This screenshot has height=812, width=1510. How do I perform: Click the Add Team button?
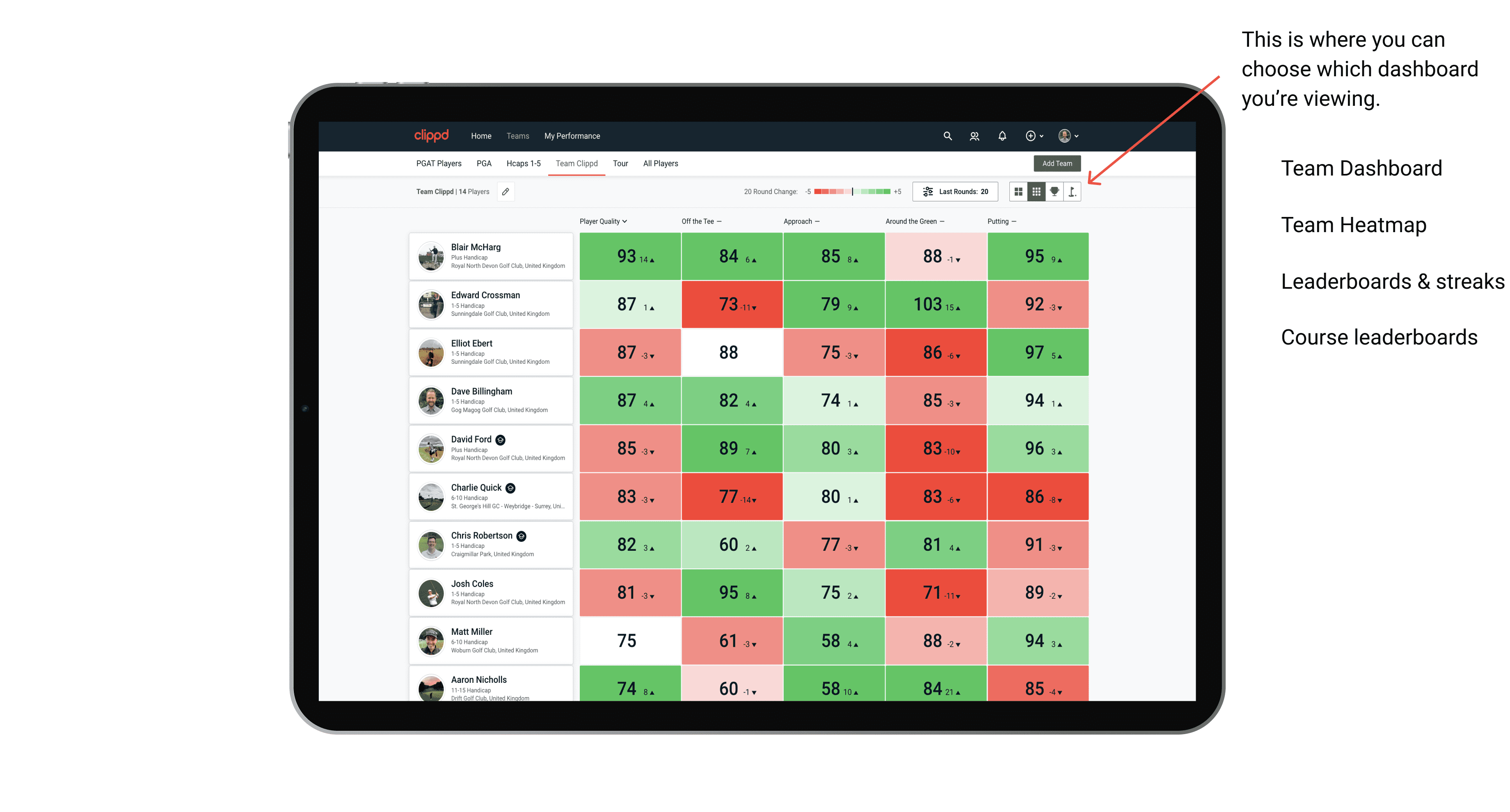(x=1058, y=163)
